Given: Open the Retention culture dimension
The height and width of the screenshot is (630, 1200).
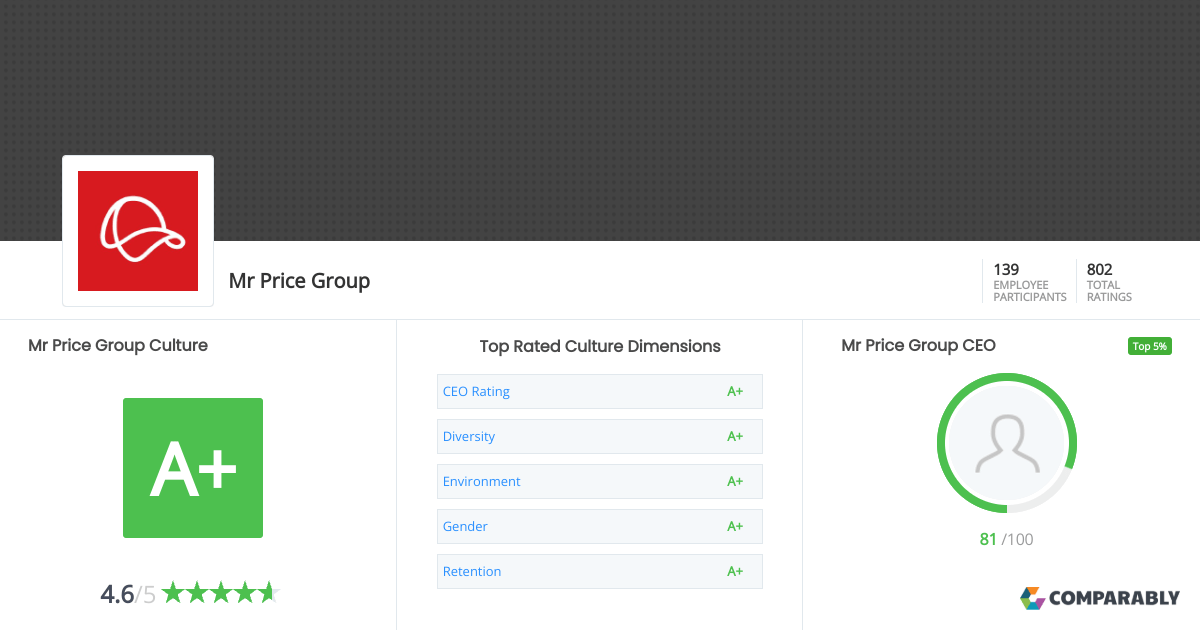Looking at the screenshot, I should click(472, 571).
